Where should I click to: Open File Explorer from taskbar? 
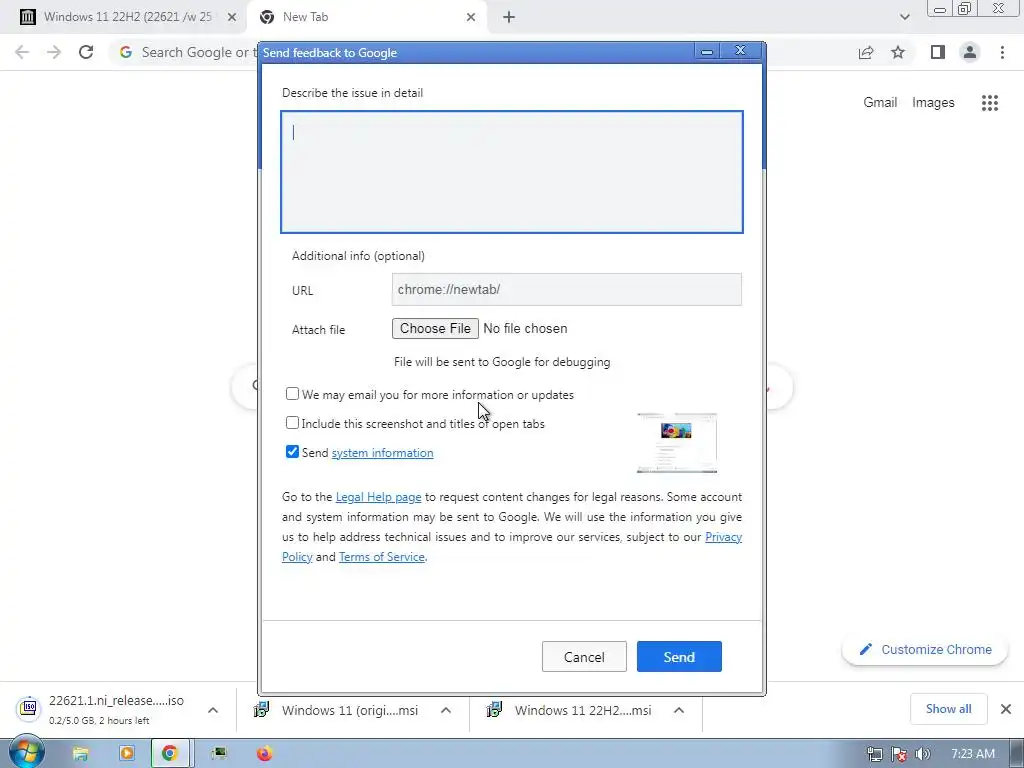80,754
